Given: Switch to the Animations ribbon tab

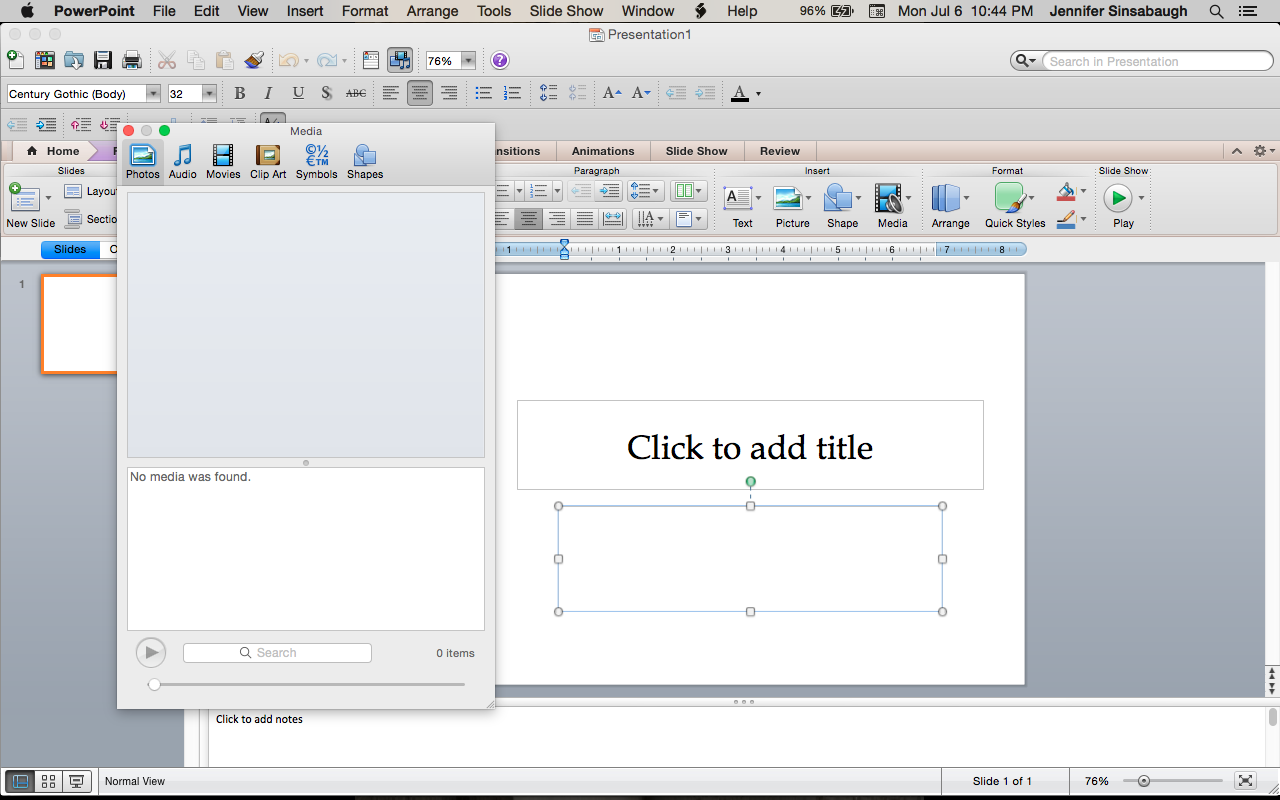Looking at the screenshot, I should click(603, 151).
